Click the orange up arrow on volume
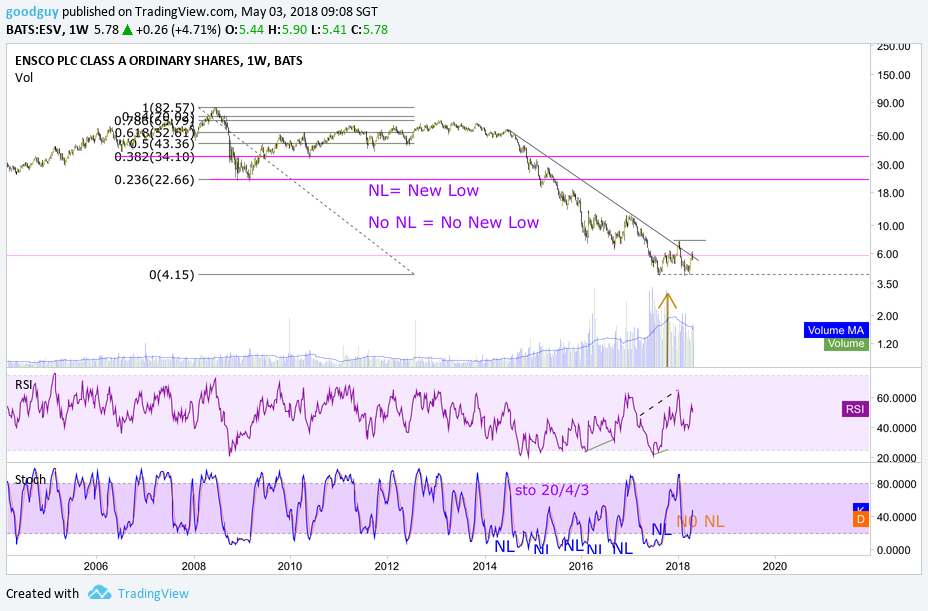This screenshot has width=928, height=611. [668, 329]
